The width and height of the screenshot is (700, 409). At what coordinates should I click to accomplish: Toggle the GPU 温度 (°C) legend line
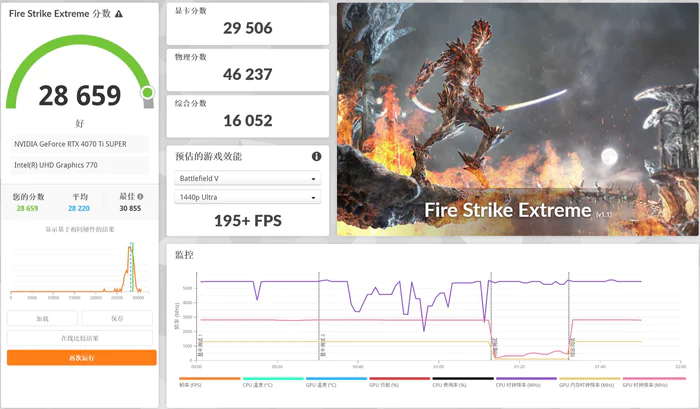click(336, 382)
